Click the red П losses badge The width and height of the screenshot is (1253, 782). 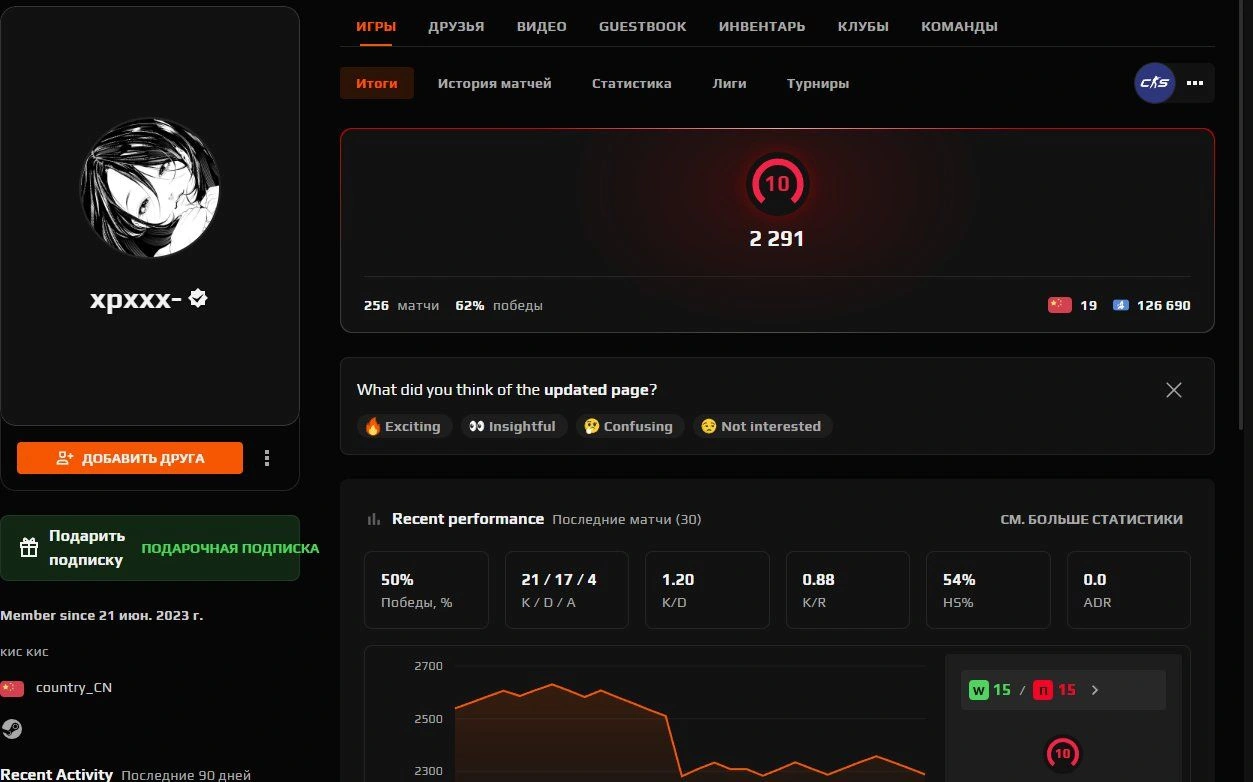tap(1043, 690)
